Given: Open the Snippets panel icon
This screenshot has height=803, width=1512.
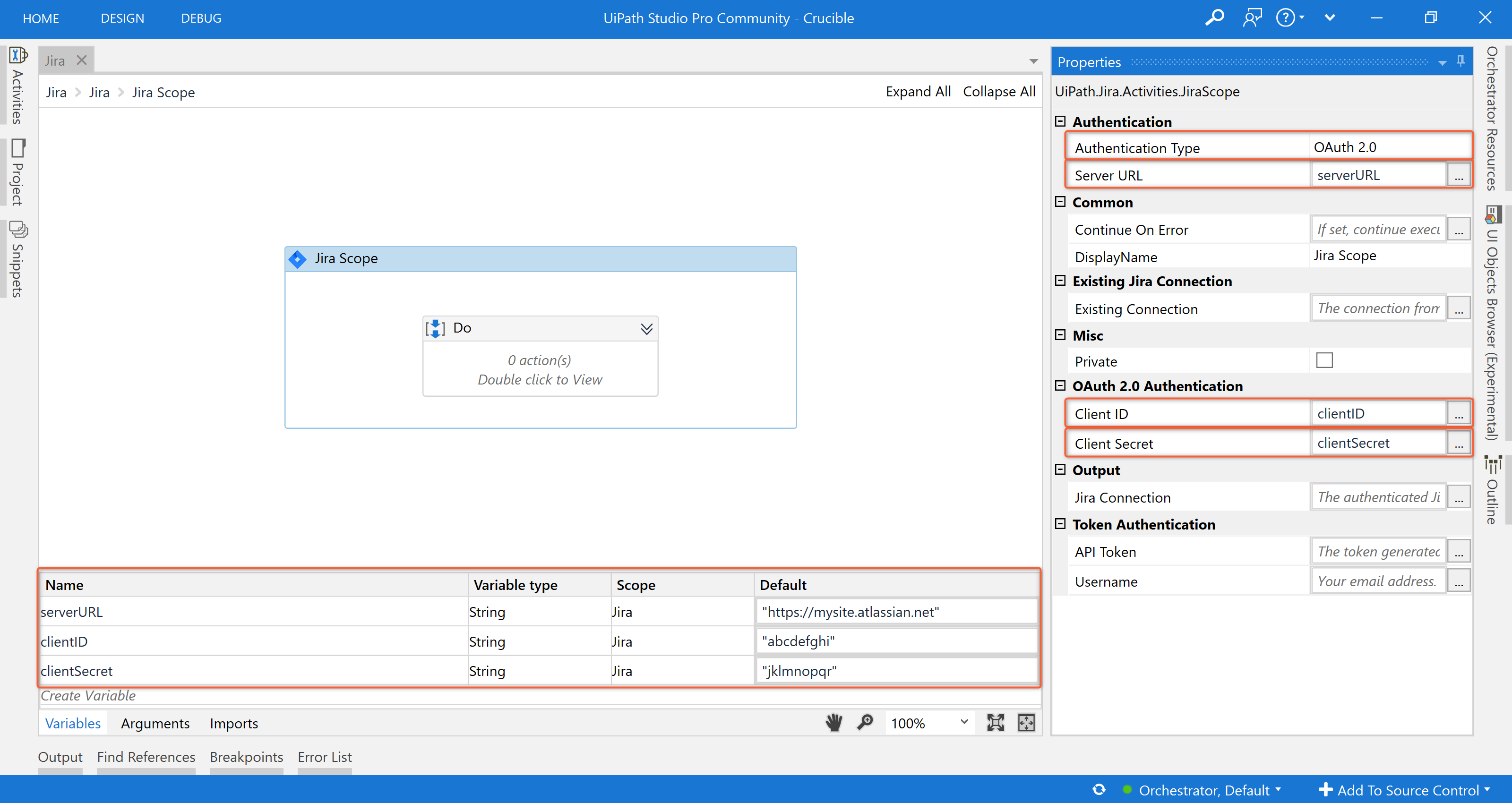Looking at the screenshot, I should tap(18, 230).
